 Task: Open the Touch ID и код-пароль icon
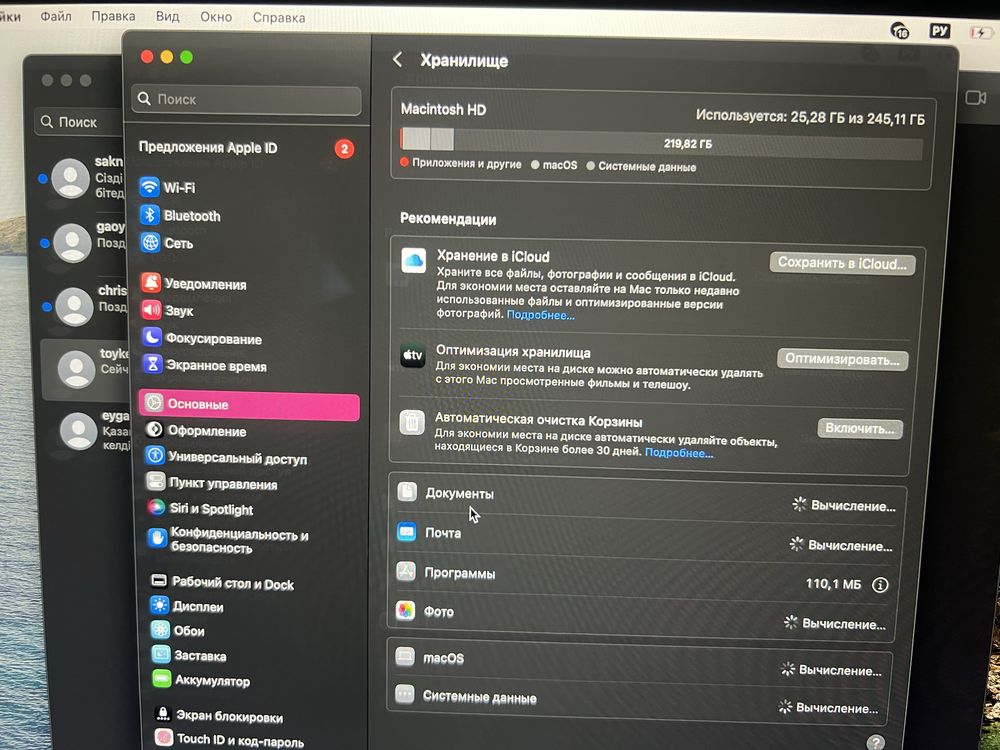point(163,738)
